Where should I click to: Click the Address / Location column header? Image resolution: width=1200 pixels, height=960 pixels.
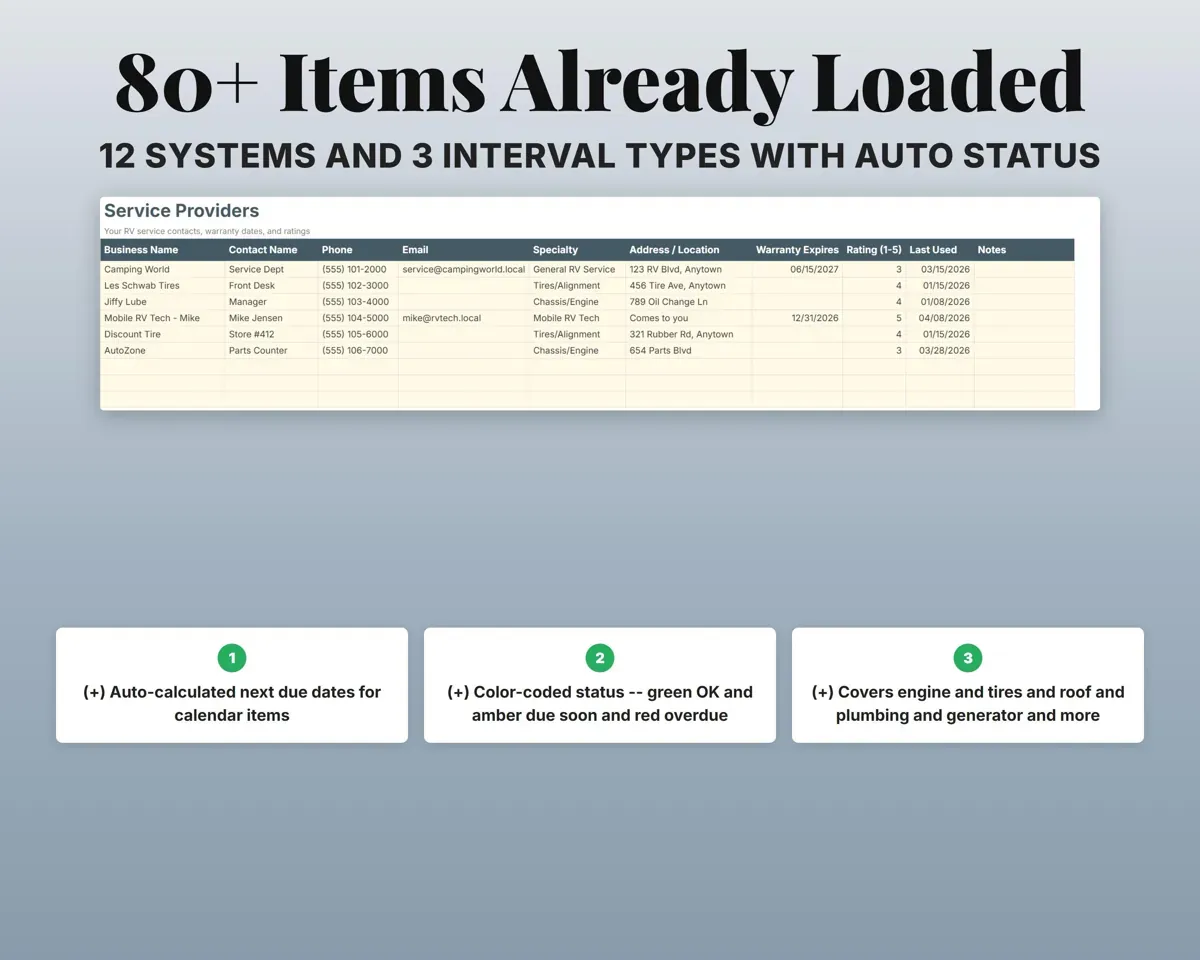click(x=688, y=250)
